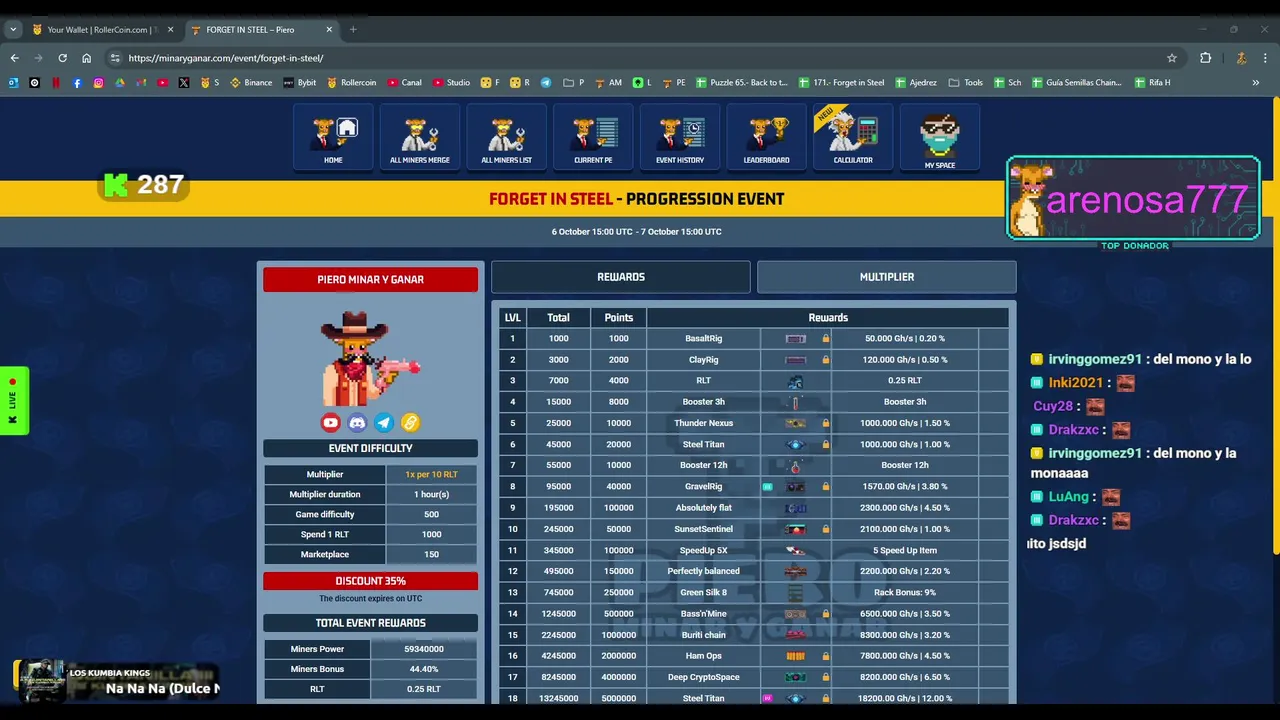Reload the page
This screenshot has width=1280, height=720.
coord(62,58)
